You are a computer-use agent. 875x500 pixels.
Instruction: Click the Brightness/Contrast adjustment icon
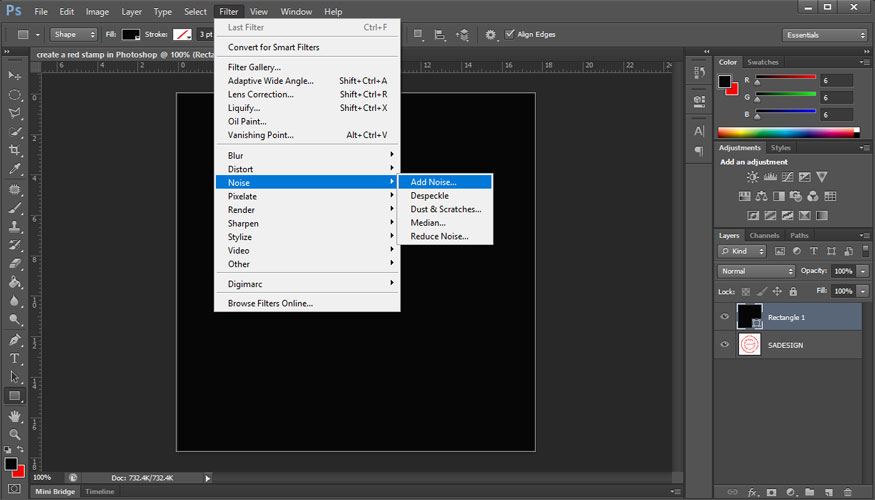(752, 177)
